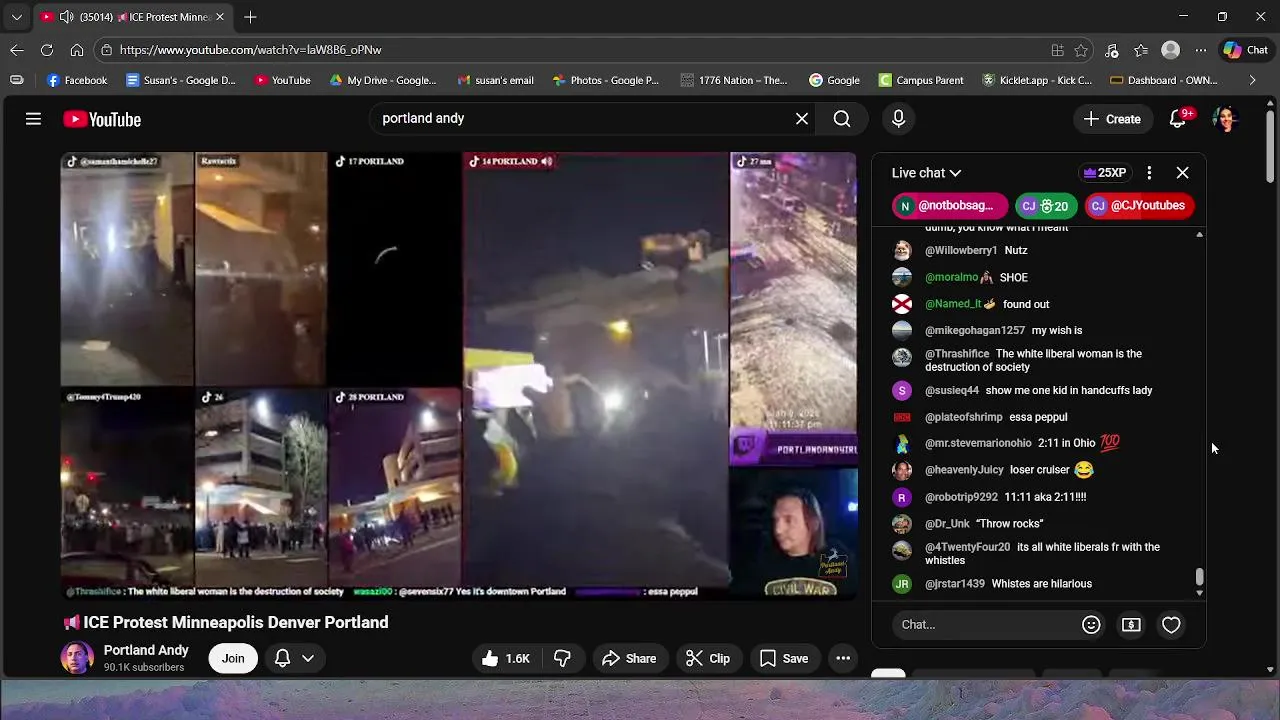Open My Drive bookmark
The height and width of the screenshot is (720, 1280).
coord(382,80)
